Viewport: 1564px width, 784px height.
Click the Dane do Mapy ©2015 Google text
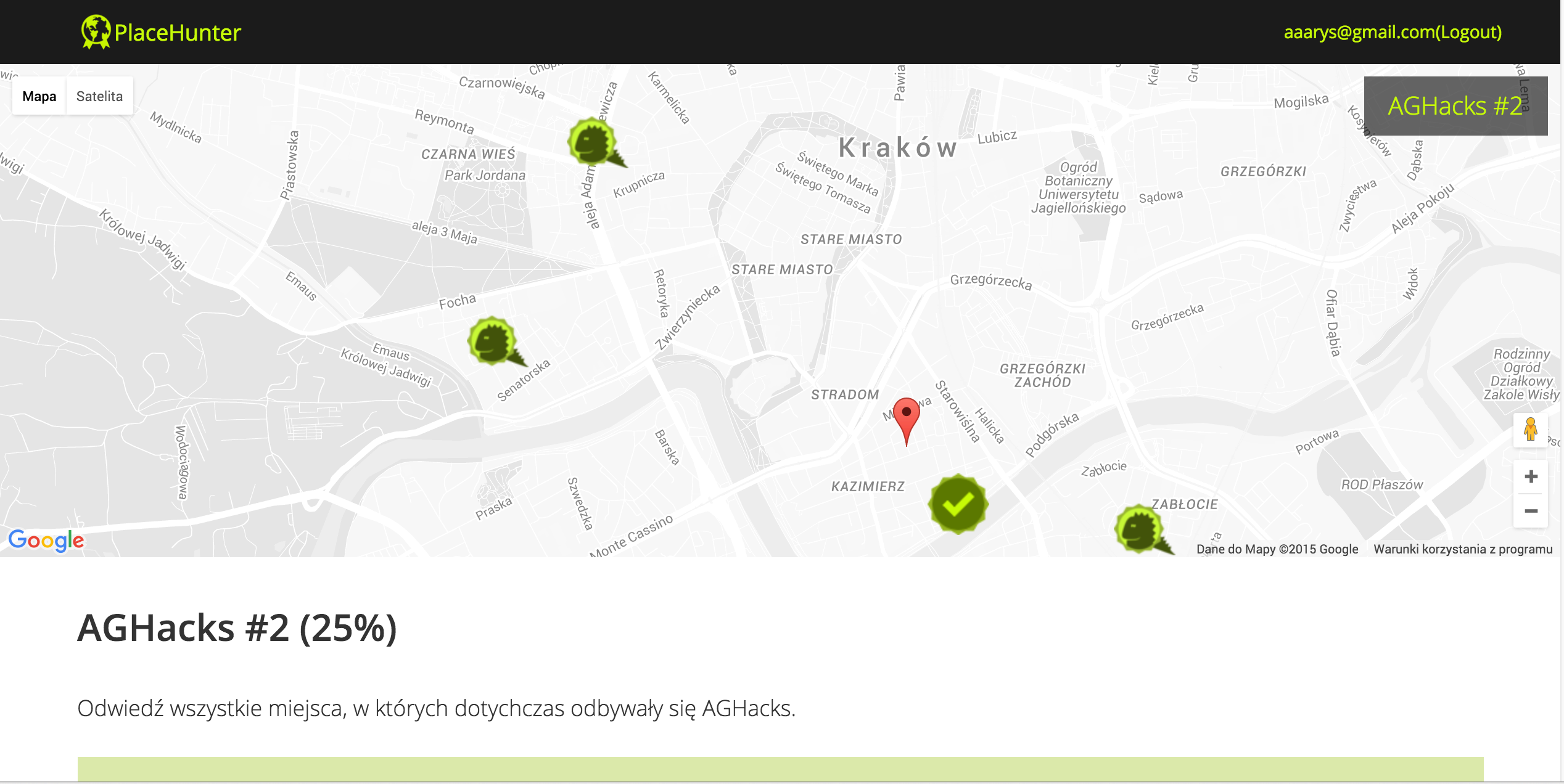1277,549
